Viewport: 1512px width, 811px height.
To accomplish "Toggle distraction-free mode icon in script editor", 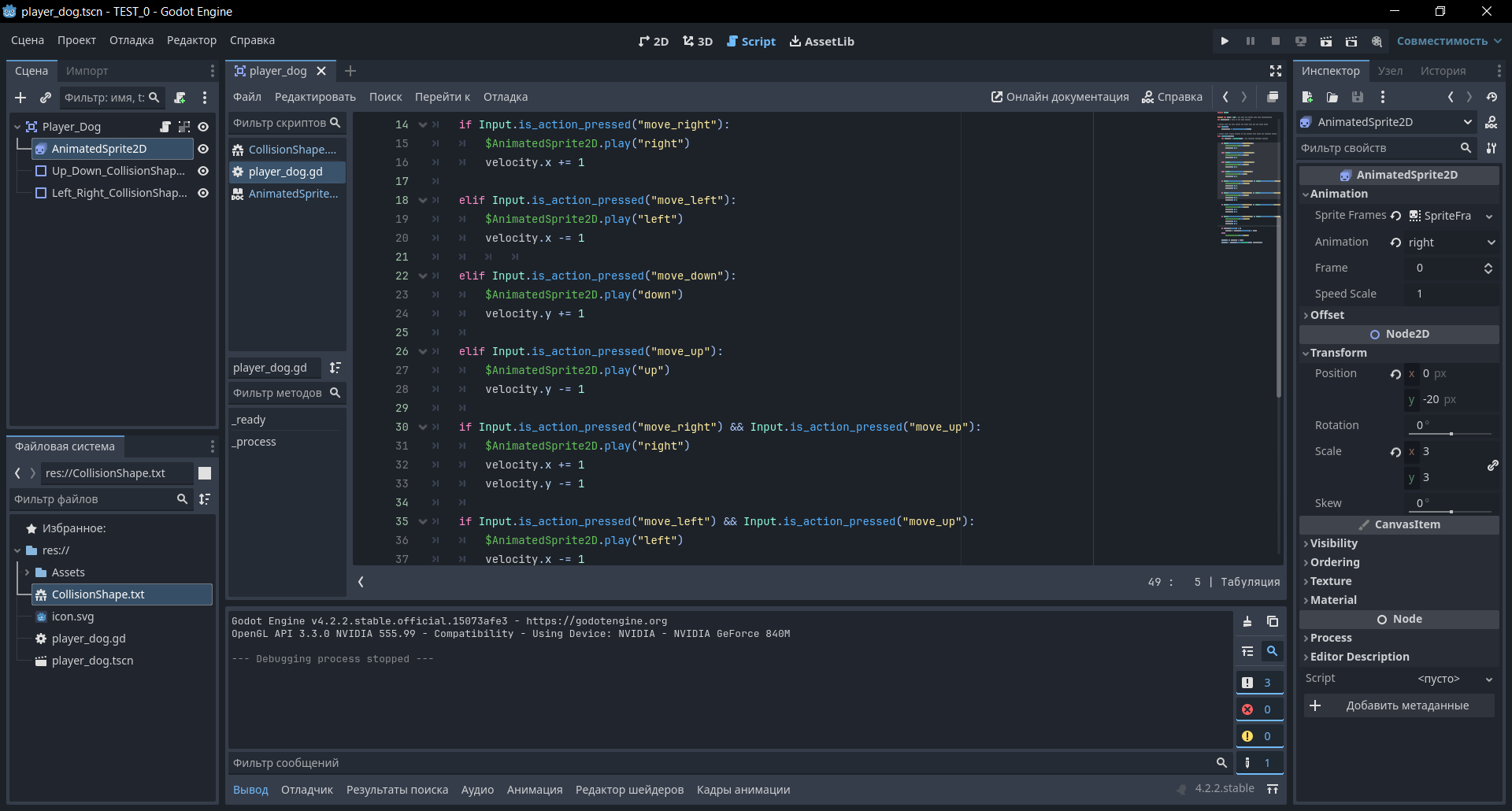I will point(1276,71).
